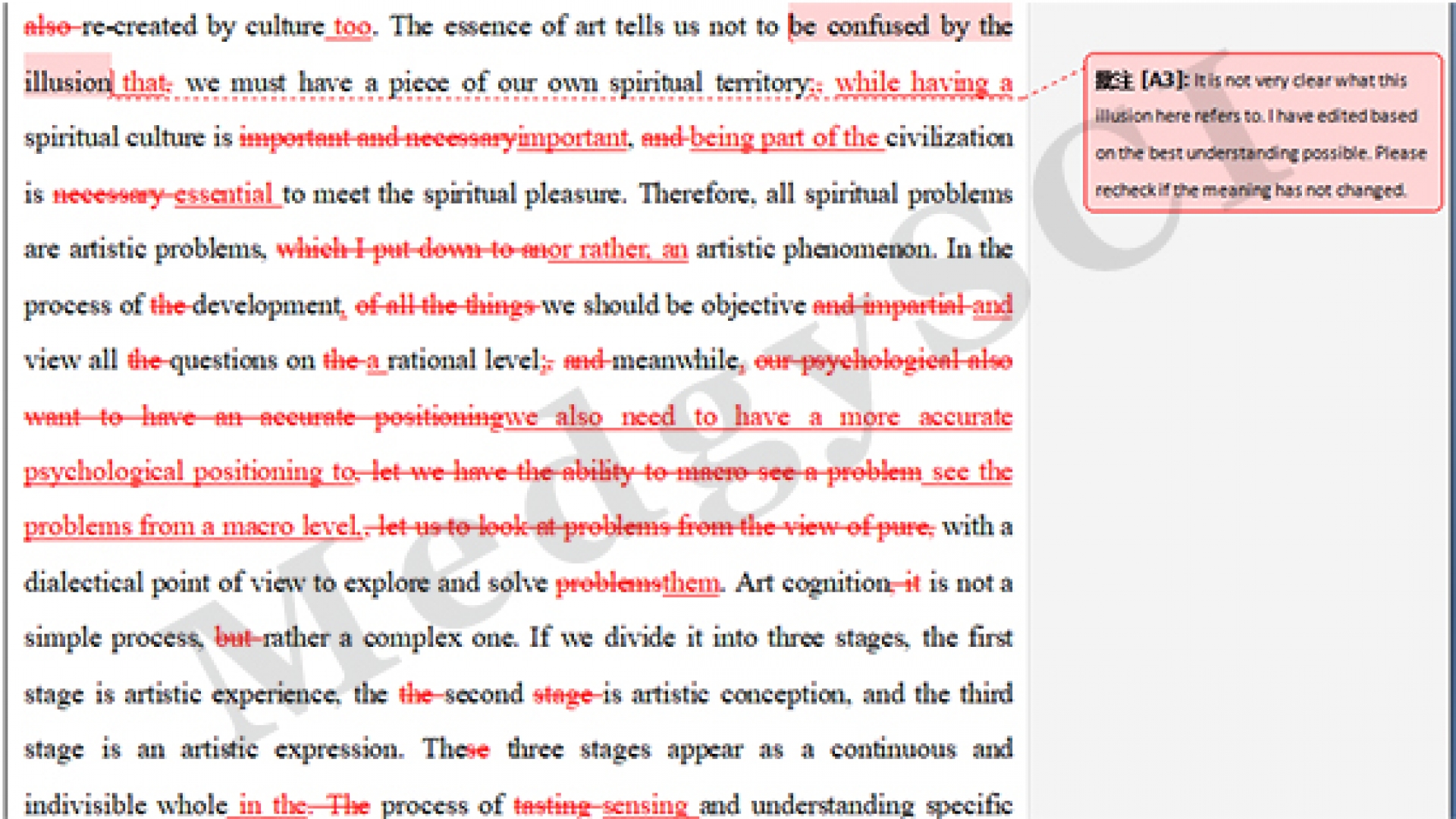Click the words "Art cognition"

[x=813, y=583]
